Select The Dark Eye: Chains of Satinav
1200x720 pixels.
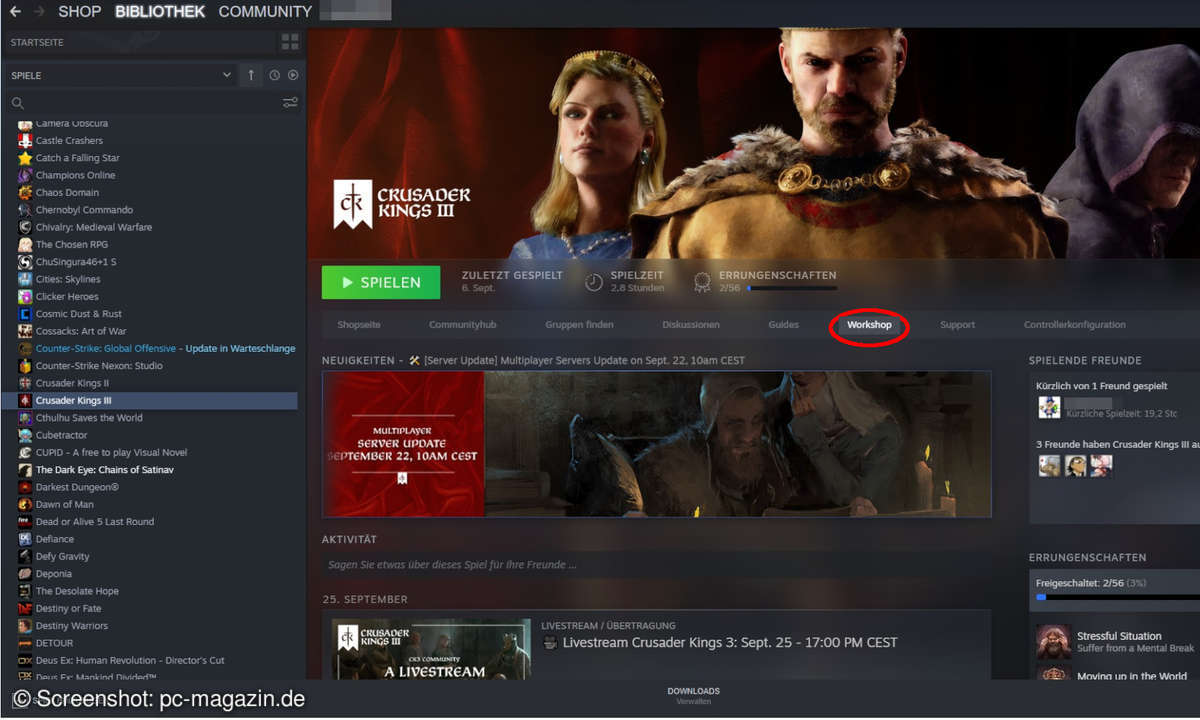[x=105, y=470]
